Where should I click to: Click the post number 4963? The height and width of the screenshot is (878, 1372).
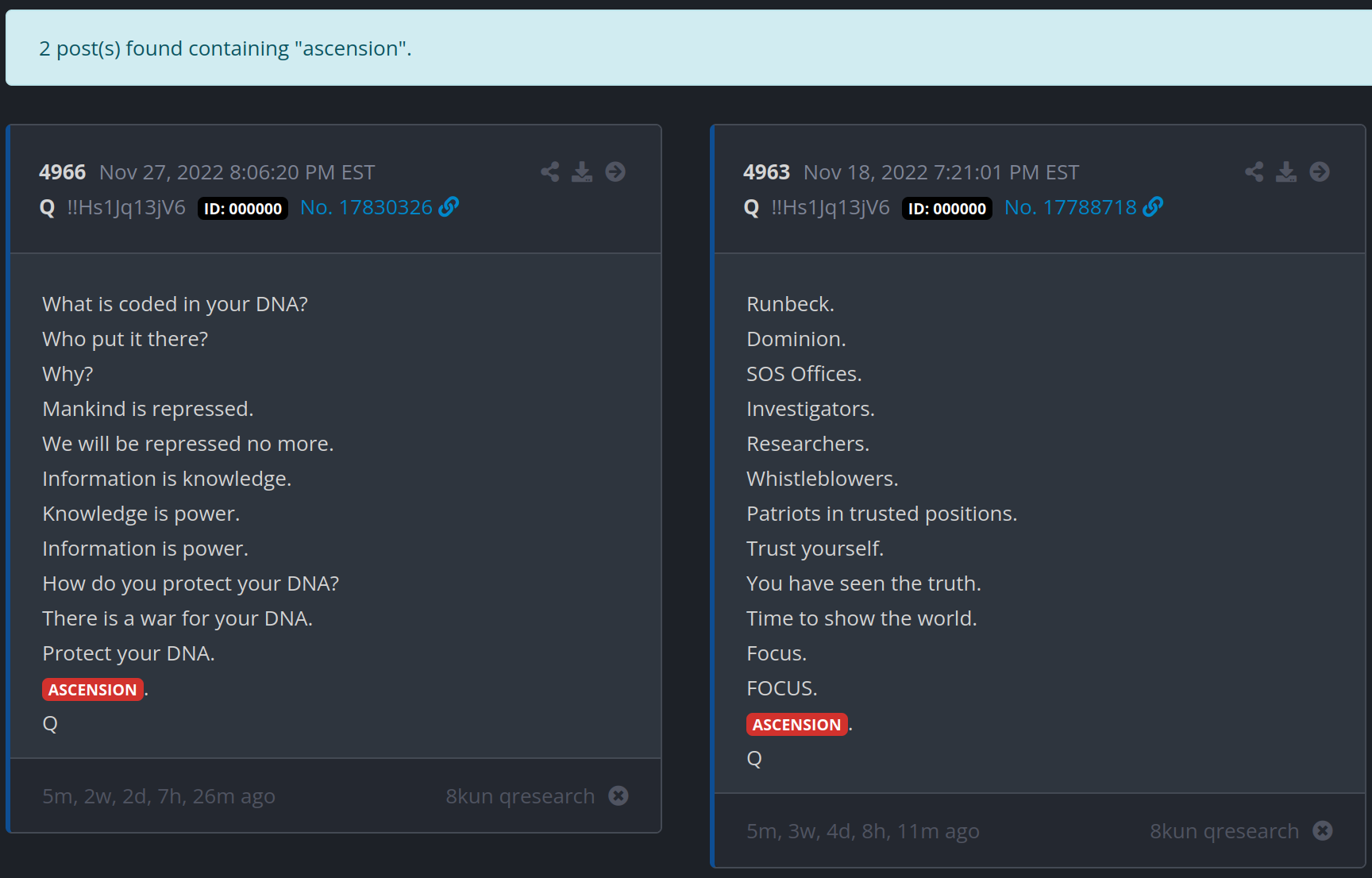click(766, 172)
